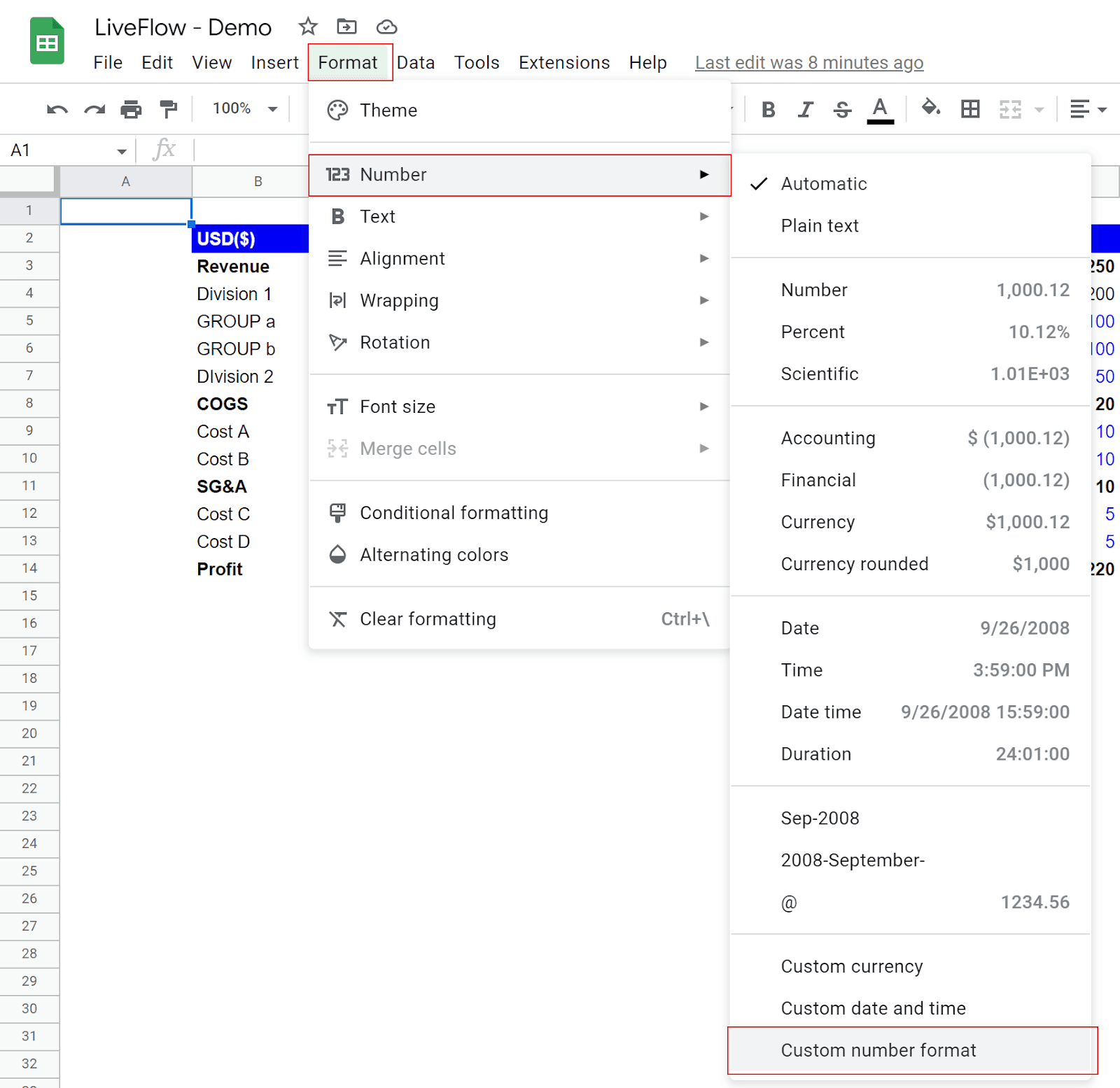The height and width of the screenshot is (1088, 1120).
Task: Click the A1 name box
Action: [x=59, y=150]
